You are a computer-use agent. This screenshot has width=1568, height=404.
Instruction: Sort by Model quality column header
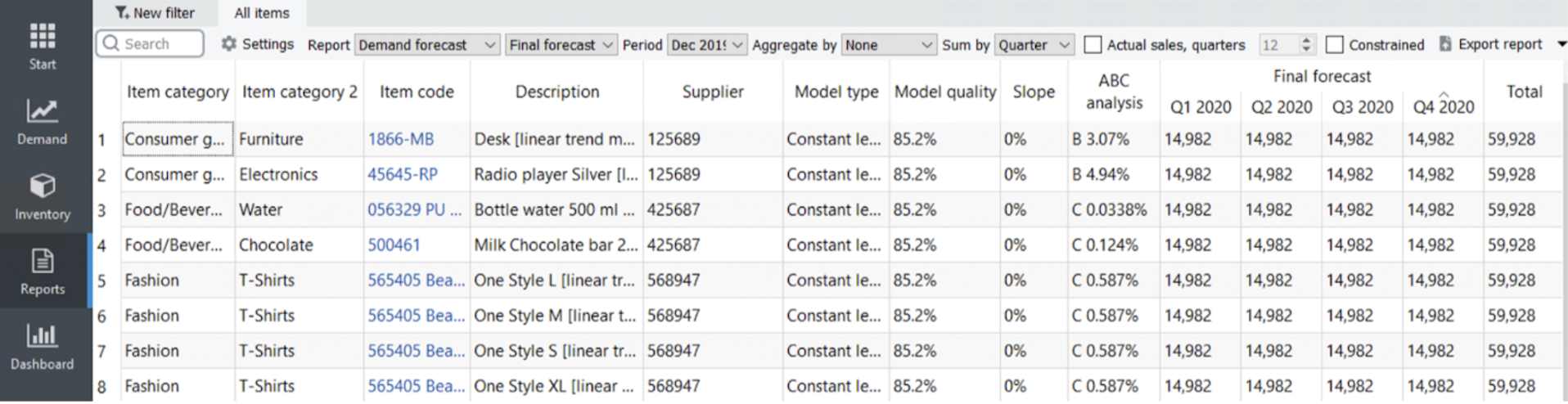(x=944, y=92)
